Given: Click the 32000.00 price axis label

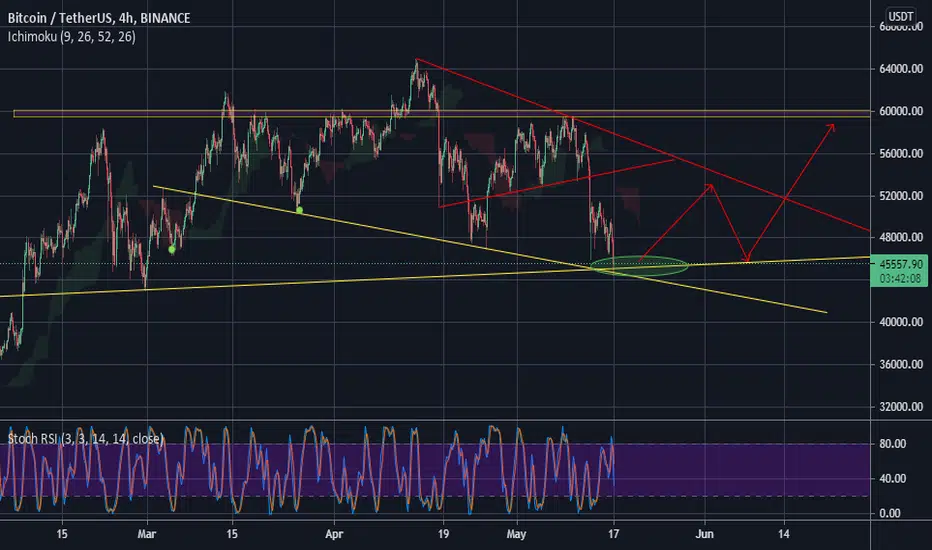Looking at the screenshot, I should point(901,407).
